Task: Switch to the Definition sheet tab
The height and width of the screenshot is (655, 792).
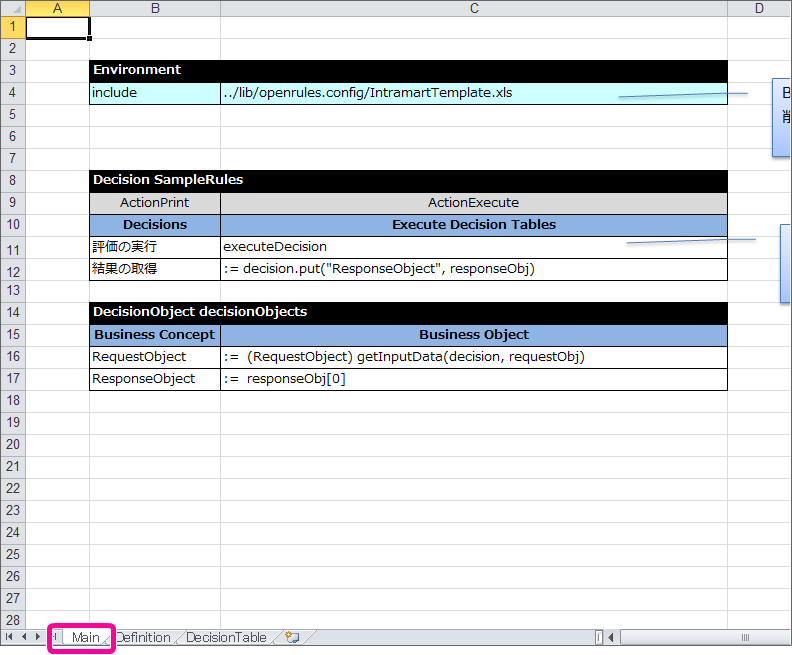Action: point(143,637)
